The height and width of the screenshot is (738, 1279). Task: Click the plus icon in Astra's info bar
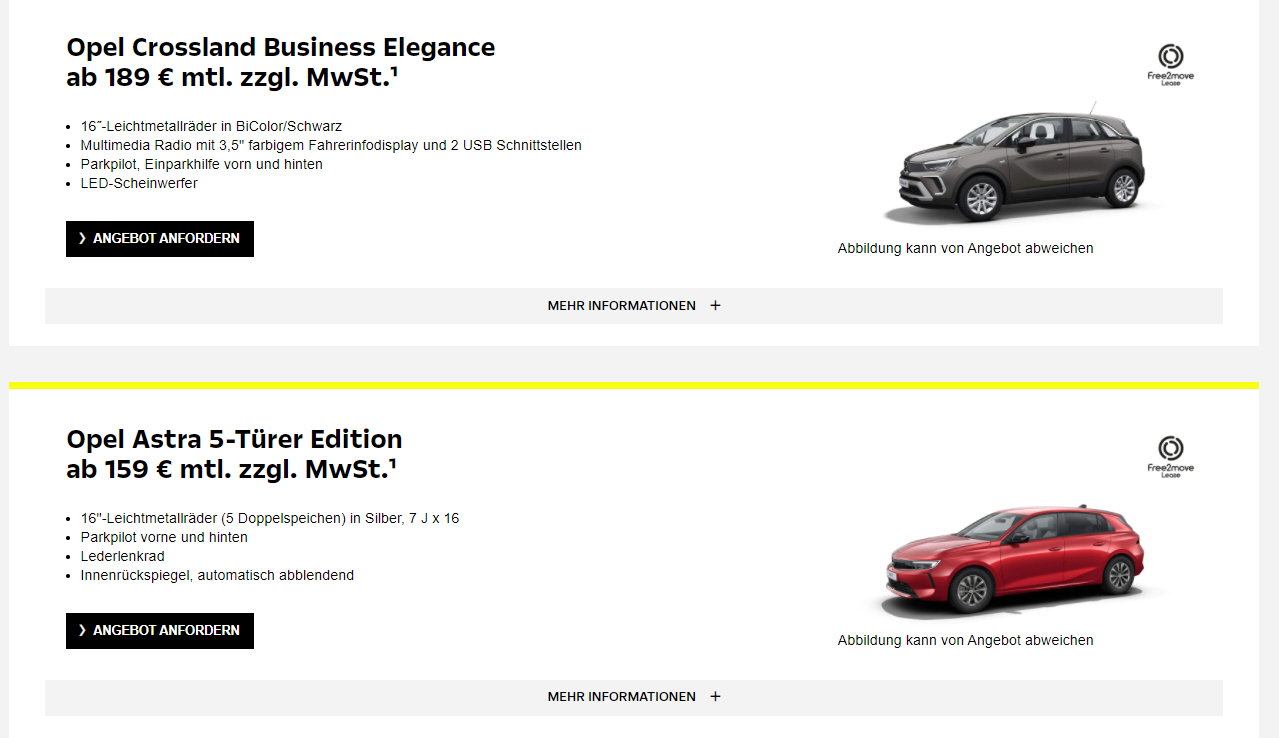point(715,697)
